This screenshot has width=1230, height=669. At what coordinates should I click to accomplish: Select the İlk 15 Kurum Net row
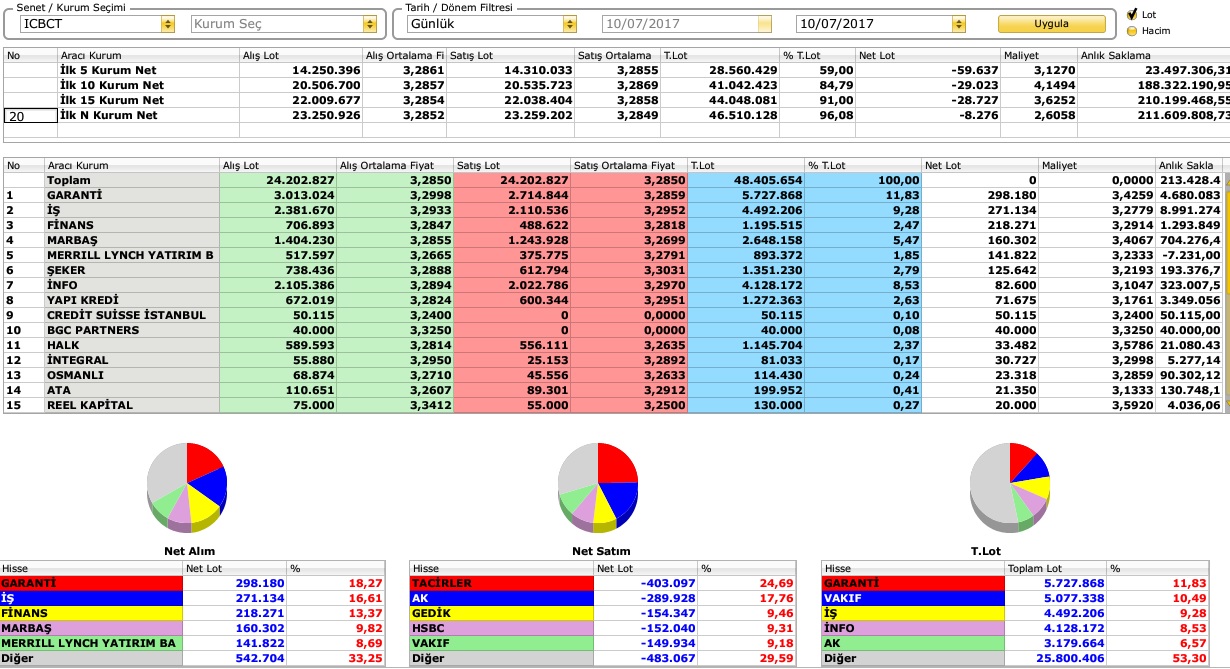tap(616, 101)
